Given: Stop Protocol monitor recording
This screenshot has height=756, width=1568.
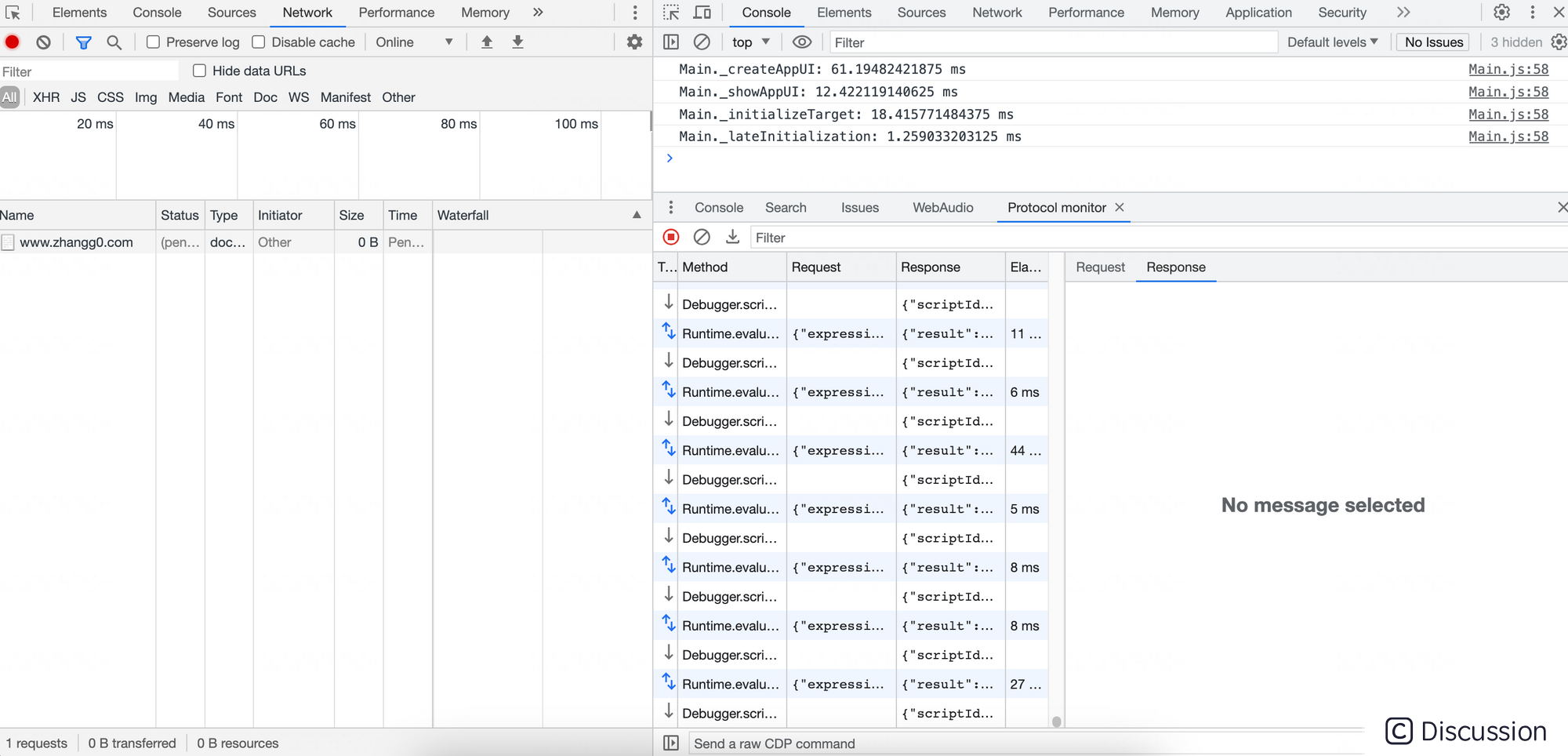Looking at the screenshot, I should point(671,237).
